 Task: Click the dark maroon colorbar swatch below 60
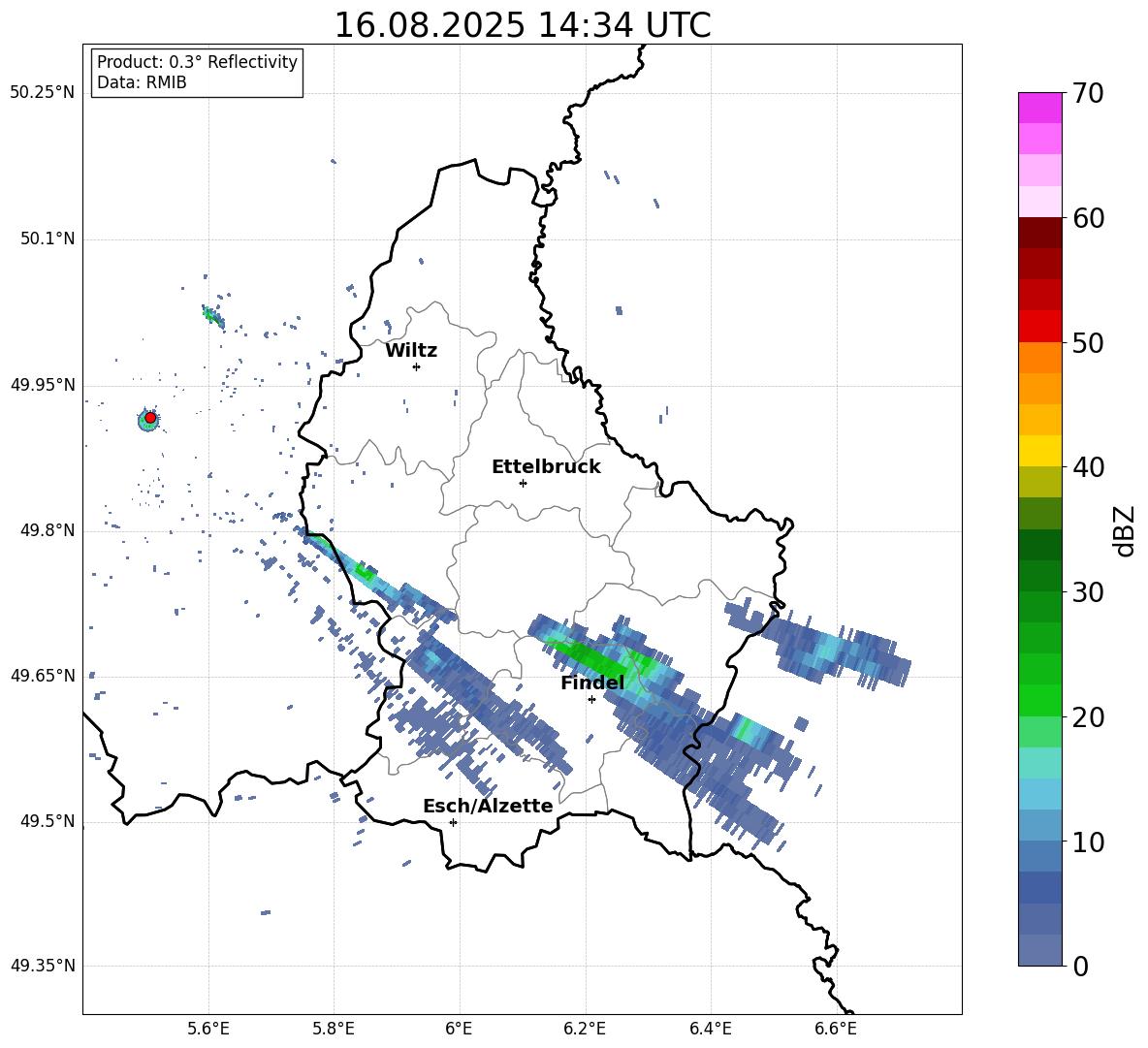1039,233
